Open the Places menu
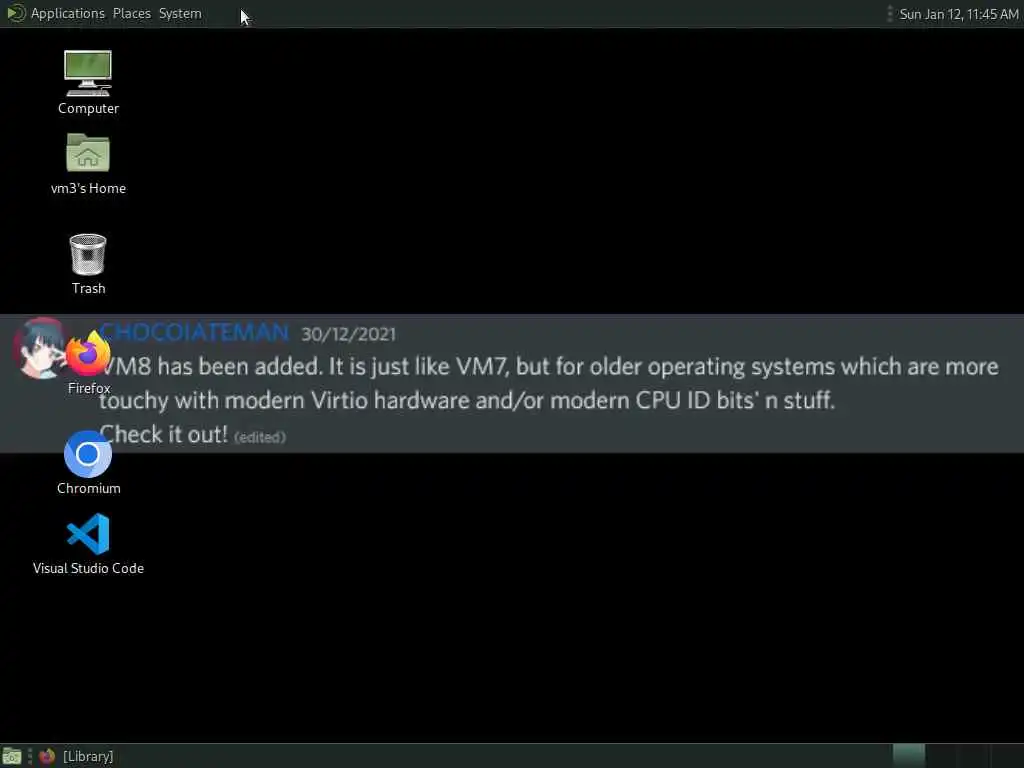Image resolution: width=1024 pixels, height=768 pixels. 131,13
